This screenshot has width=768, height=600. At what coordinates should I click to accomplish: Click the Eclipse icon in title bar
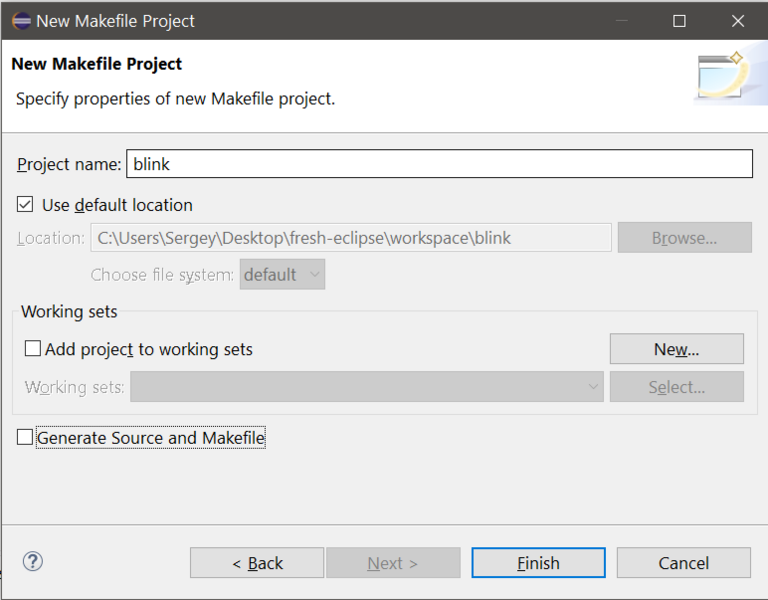[x=22, y=21]
